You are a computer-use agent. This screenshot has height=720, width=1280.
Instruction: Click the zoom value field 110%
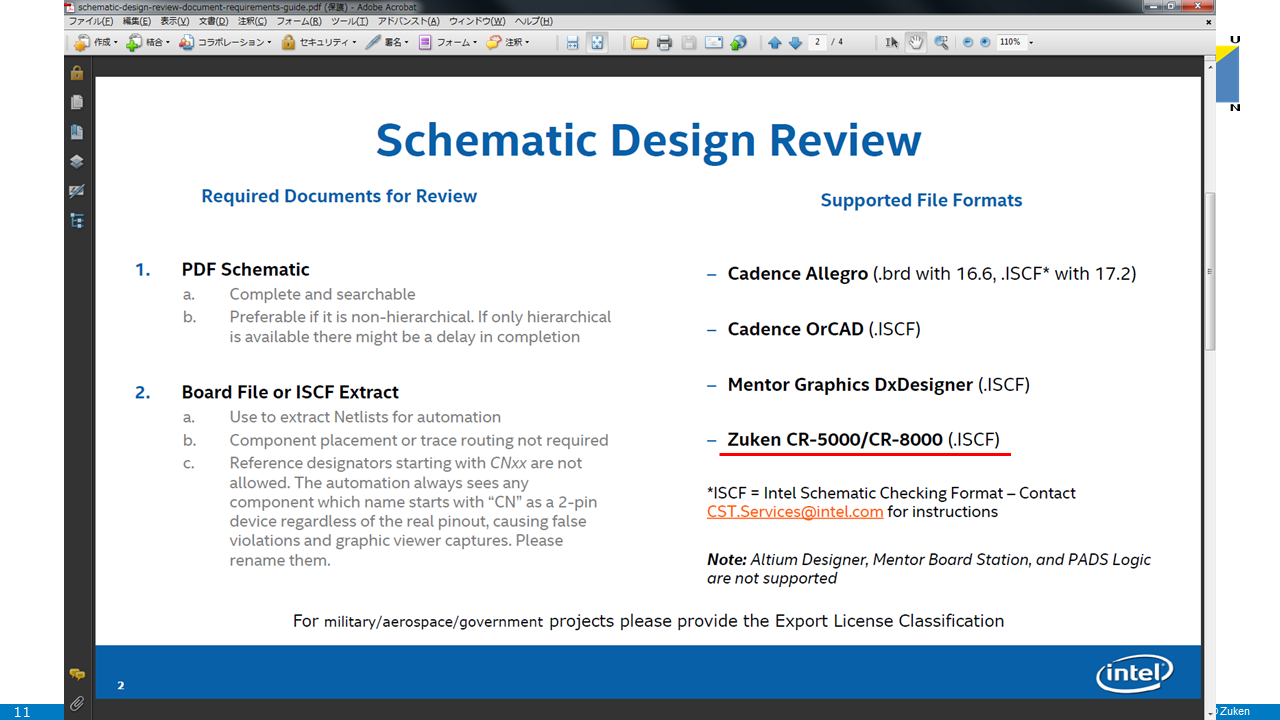[1010, 42]
